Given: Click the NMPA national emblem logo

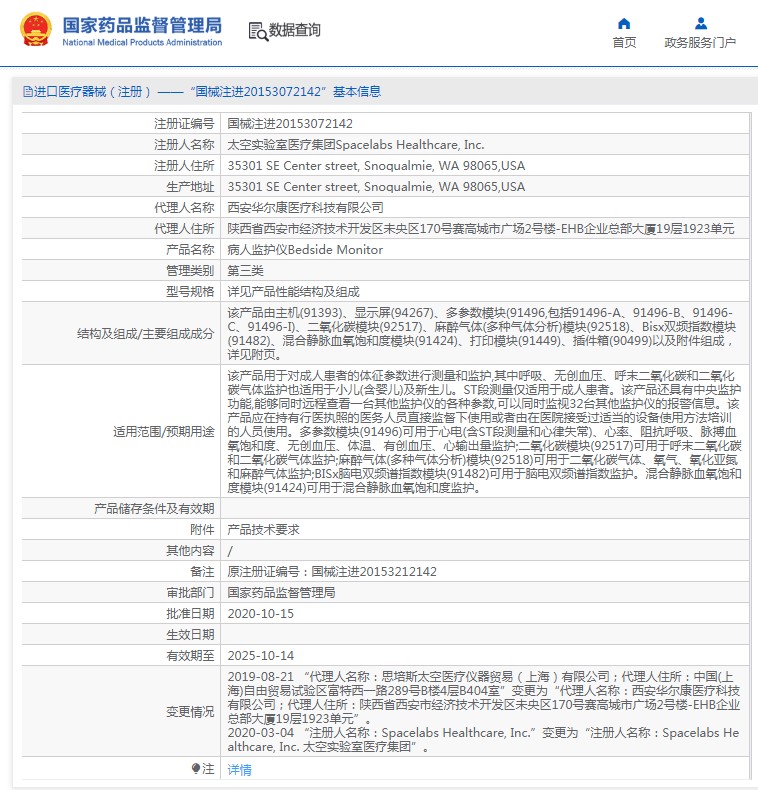Looking at the screenshot, I should tap(33, 30).
